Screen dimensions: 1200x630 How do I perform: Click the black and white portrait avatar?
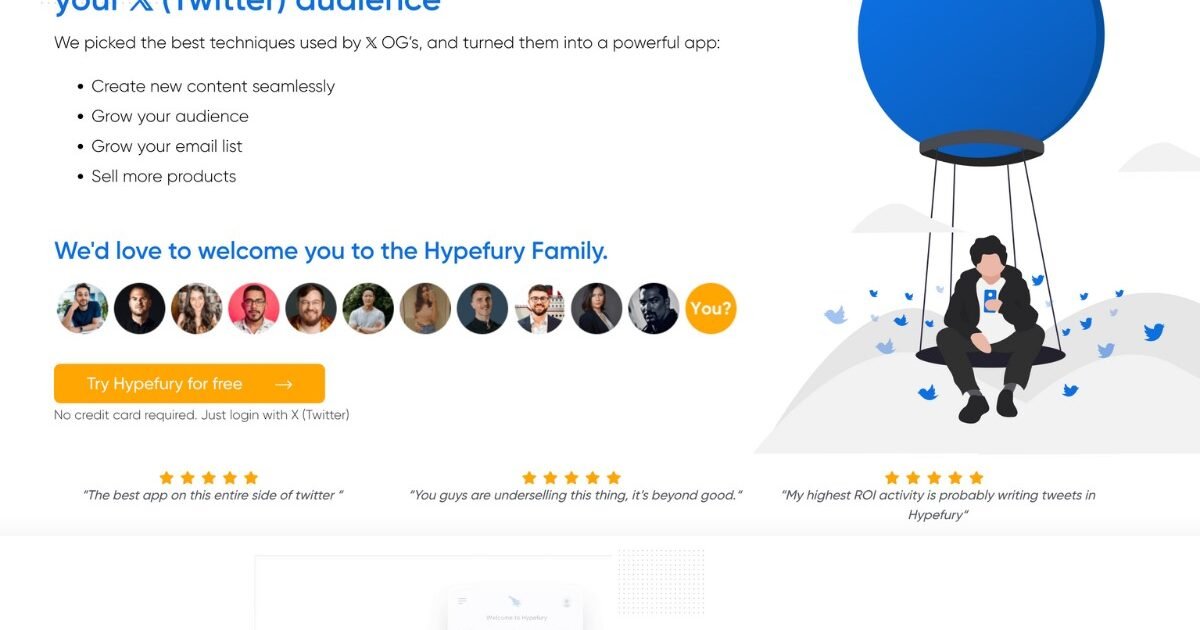click(654, 308)
